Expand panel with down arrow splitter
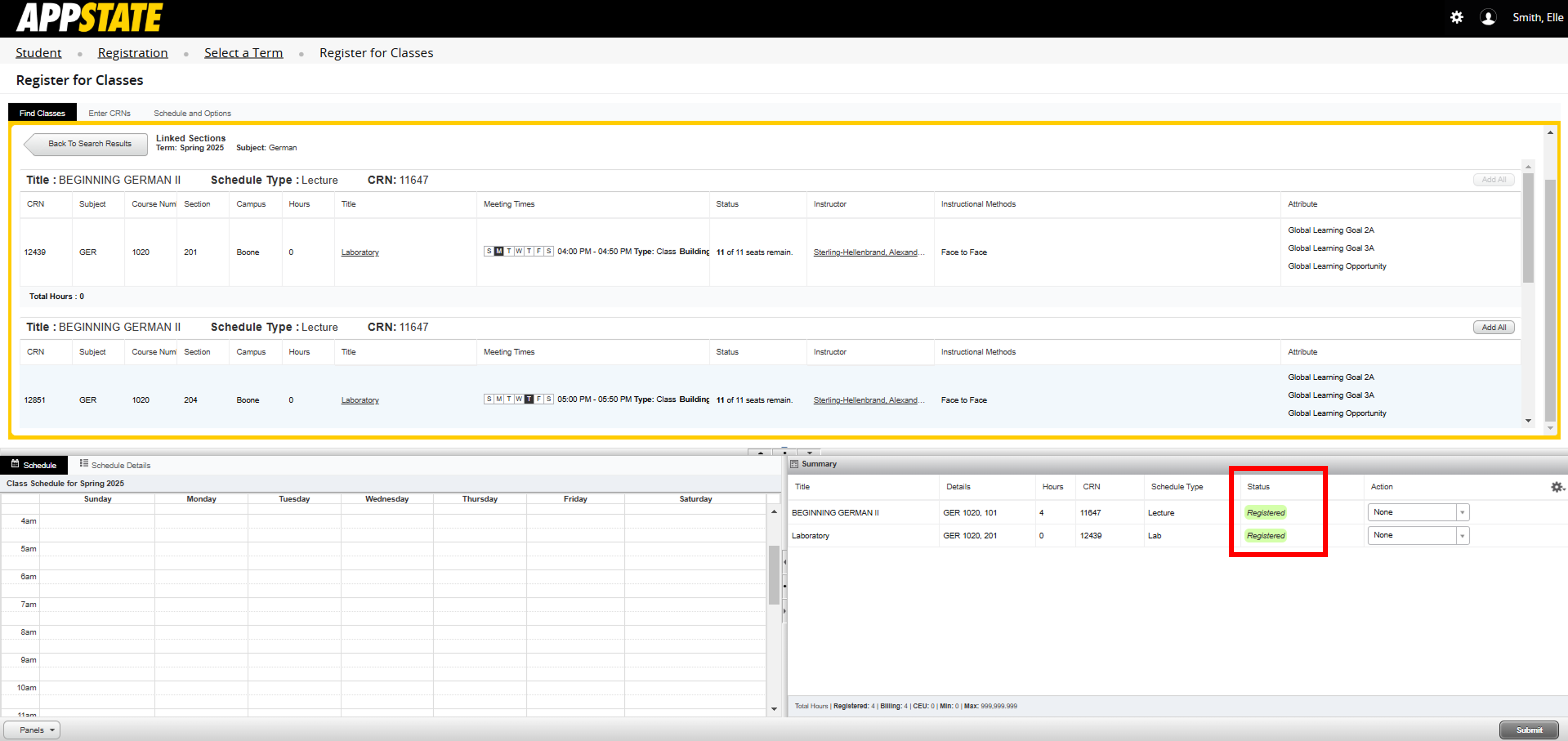The width and height of the screenshot is (1568, 741). (x=809, y=452)
